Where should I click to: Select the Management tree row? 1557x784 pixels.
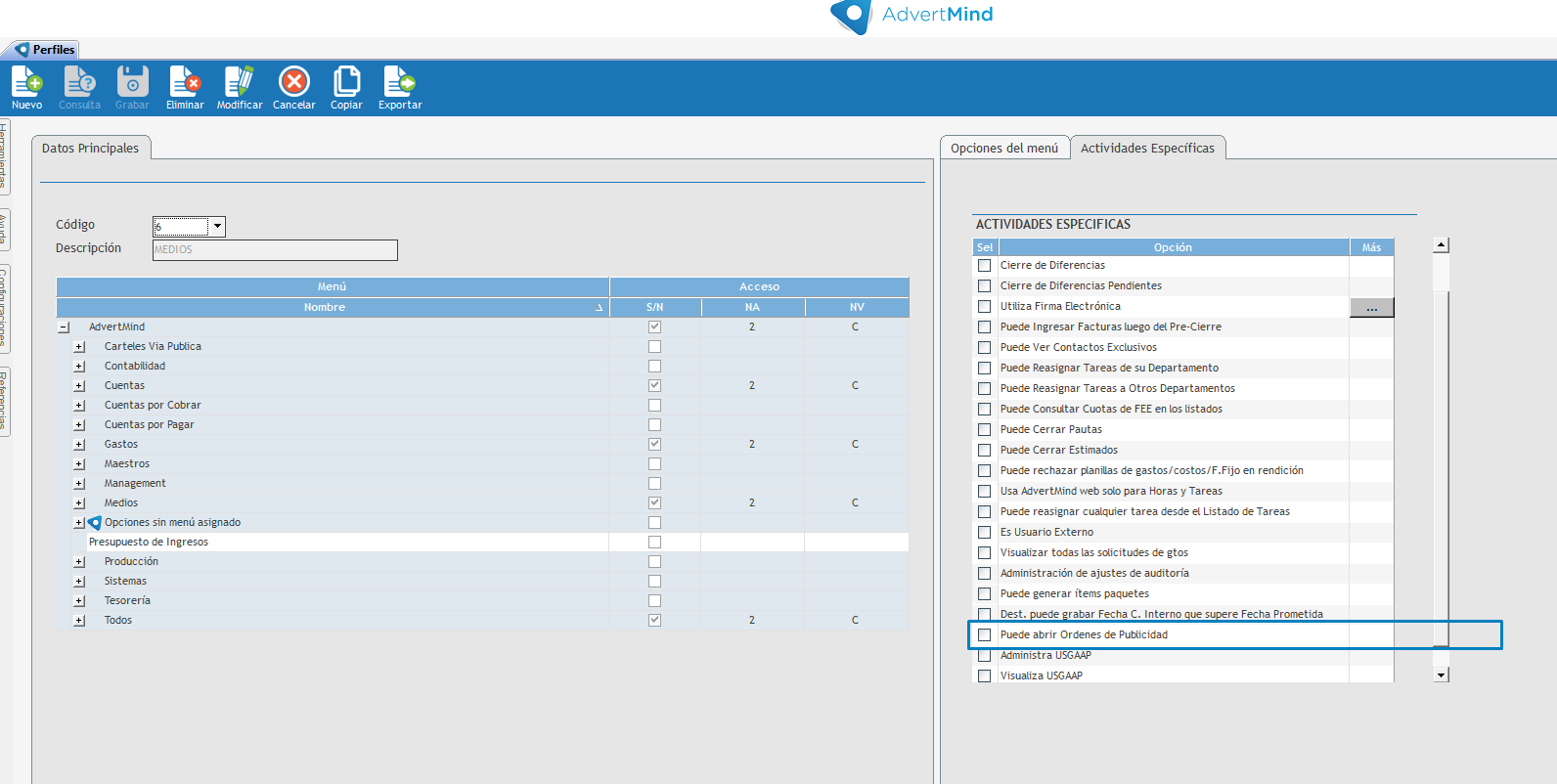[x=482, y=484]
